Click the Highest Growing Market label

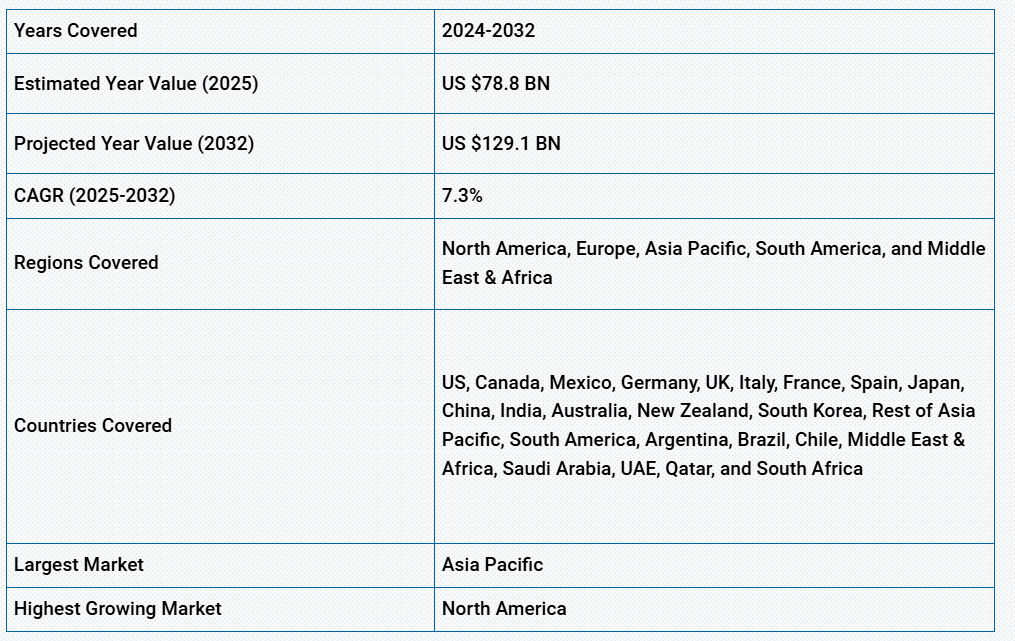coord(117,609)
